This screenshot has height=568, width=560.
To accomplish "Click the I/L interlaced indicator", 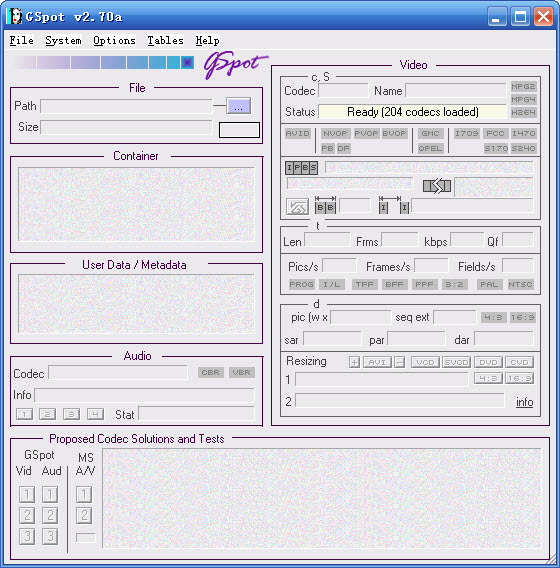I will pos(331,284).
